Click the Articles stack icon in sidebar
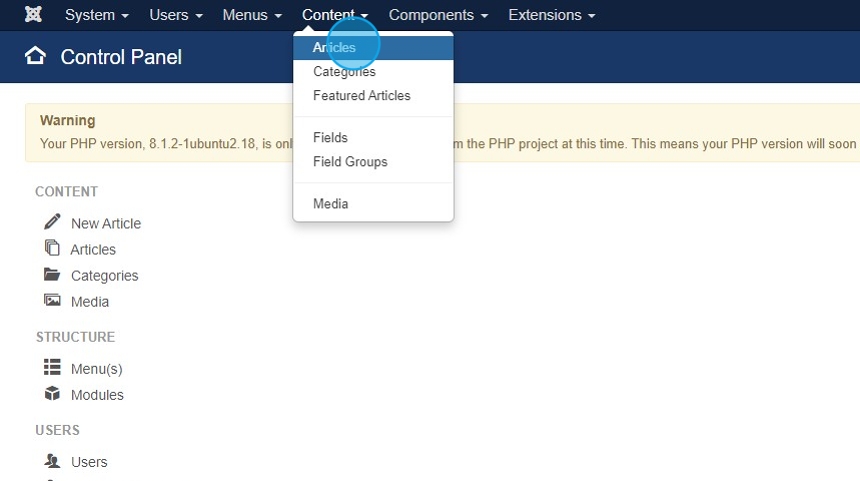The width and height of the screenshot is (860, 481). click(x=52, y=248)
